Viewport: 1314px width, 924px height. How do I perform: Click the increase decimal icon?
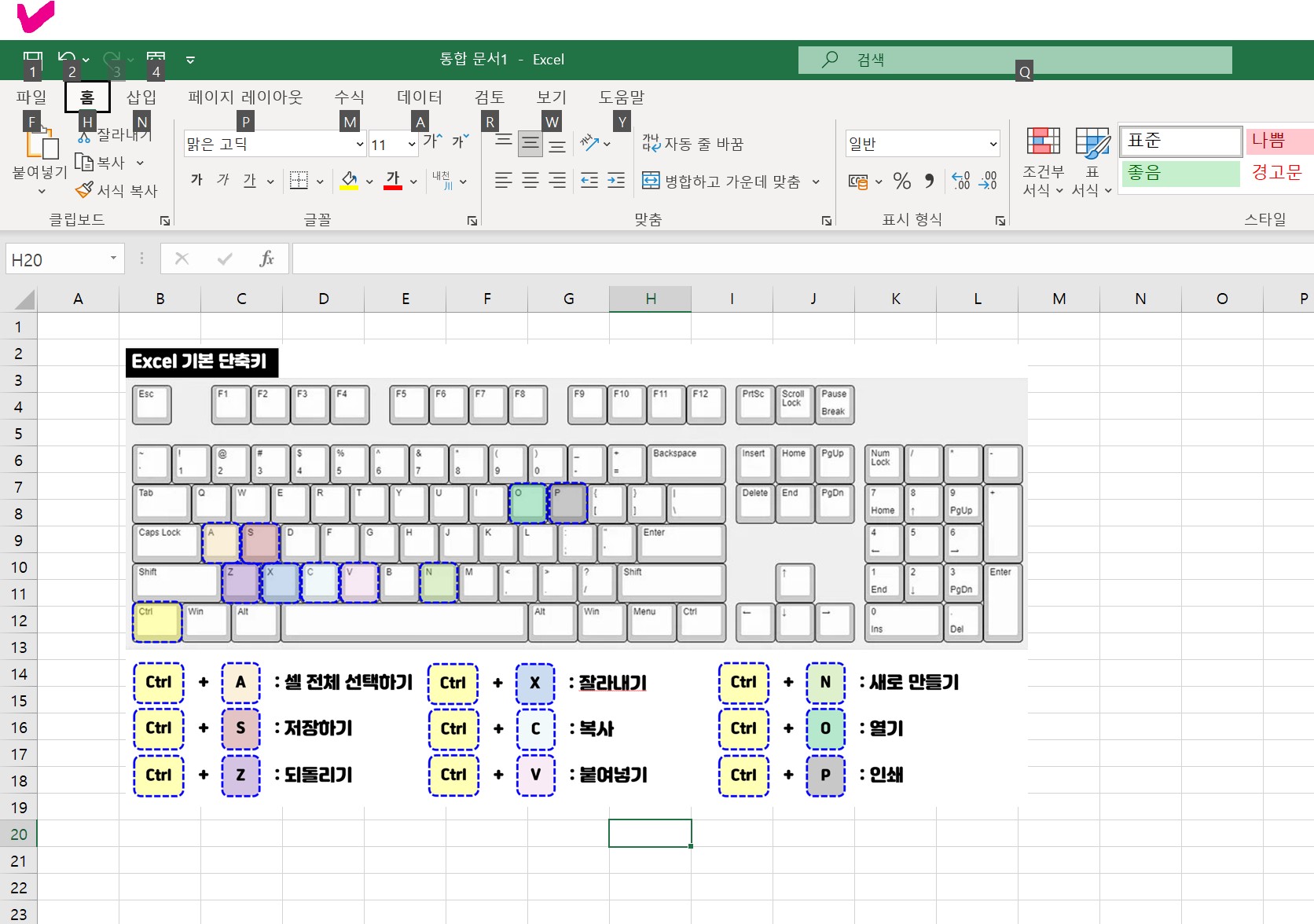960,181
